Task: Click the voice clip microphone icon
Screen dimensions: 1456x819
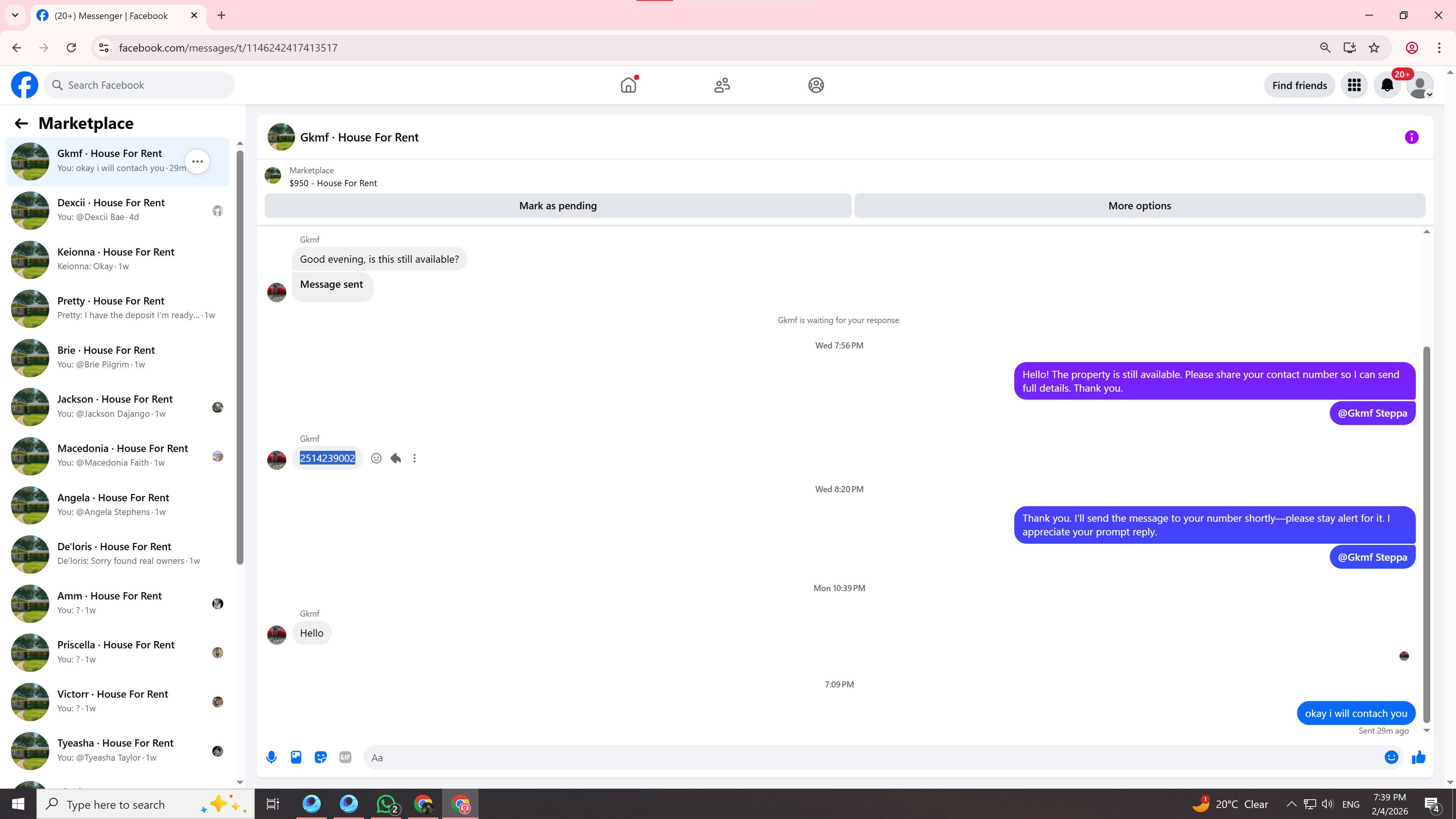Action: click(271, 758)
